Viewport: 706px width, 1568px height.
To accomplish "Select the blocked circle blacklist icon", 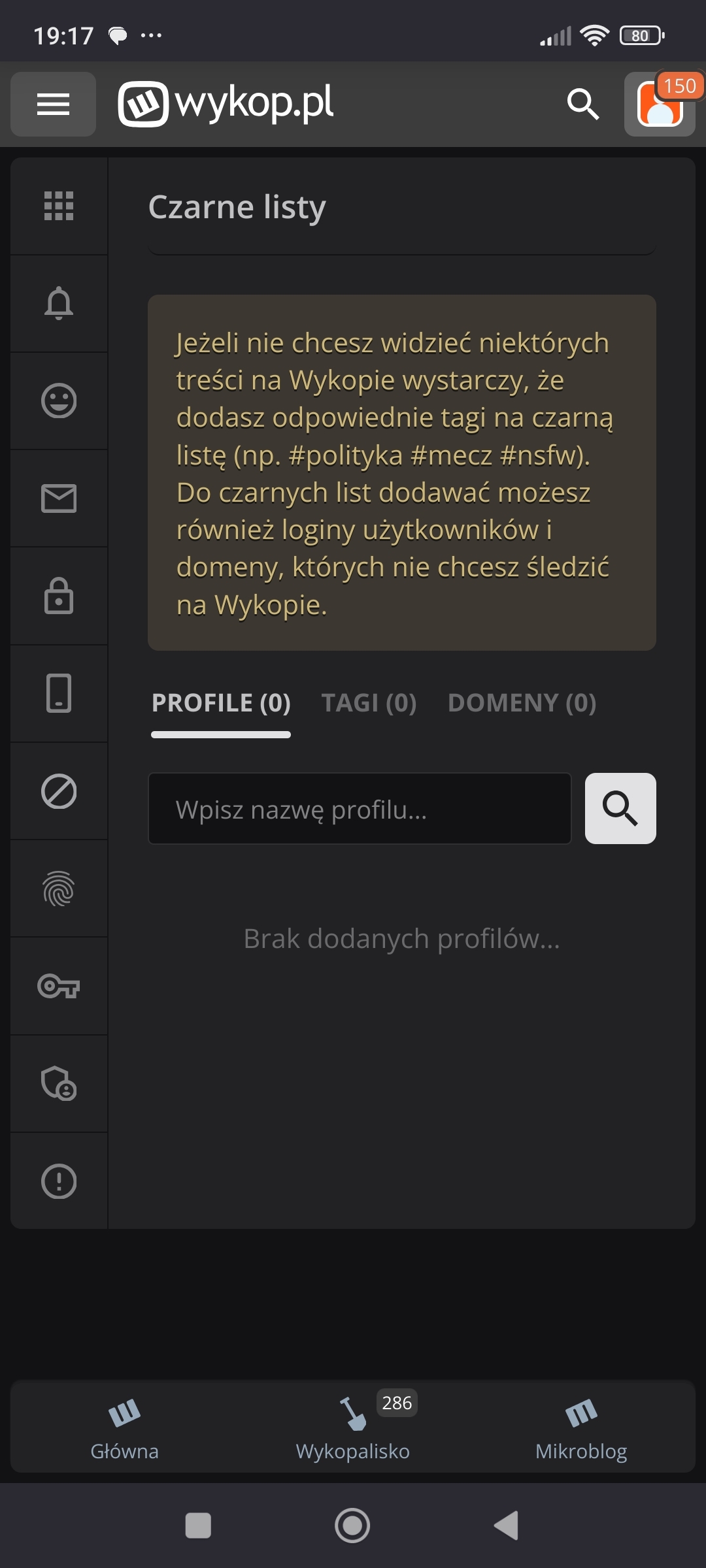I will (59, 791).
